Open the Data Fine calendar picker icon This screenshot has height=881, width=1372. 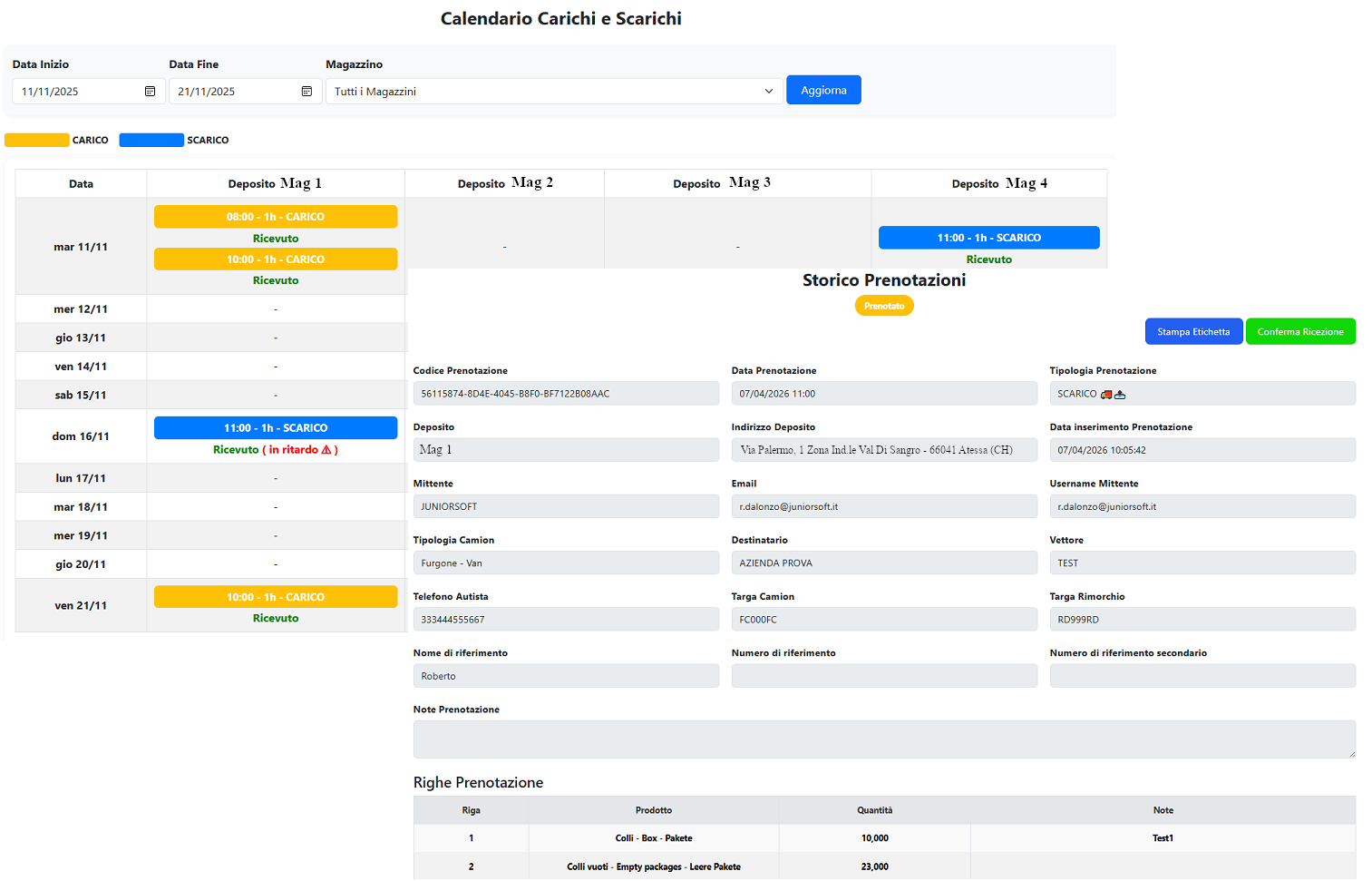point(307,92)
